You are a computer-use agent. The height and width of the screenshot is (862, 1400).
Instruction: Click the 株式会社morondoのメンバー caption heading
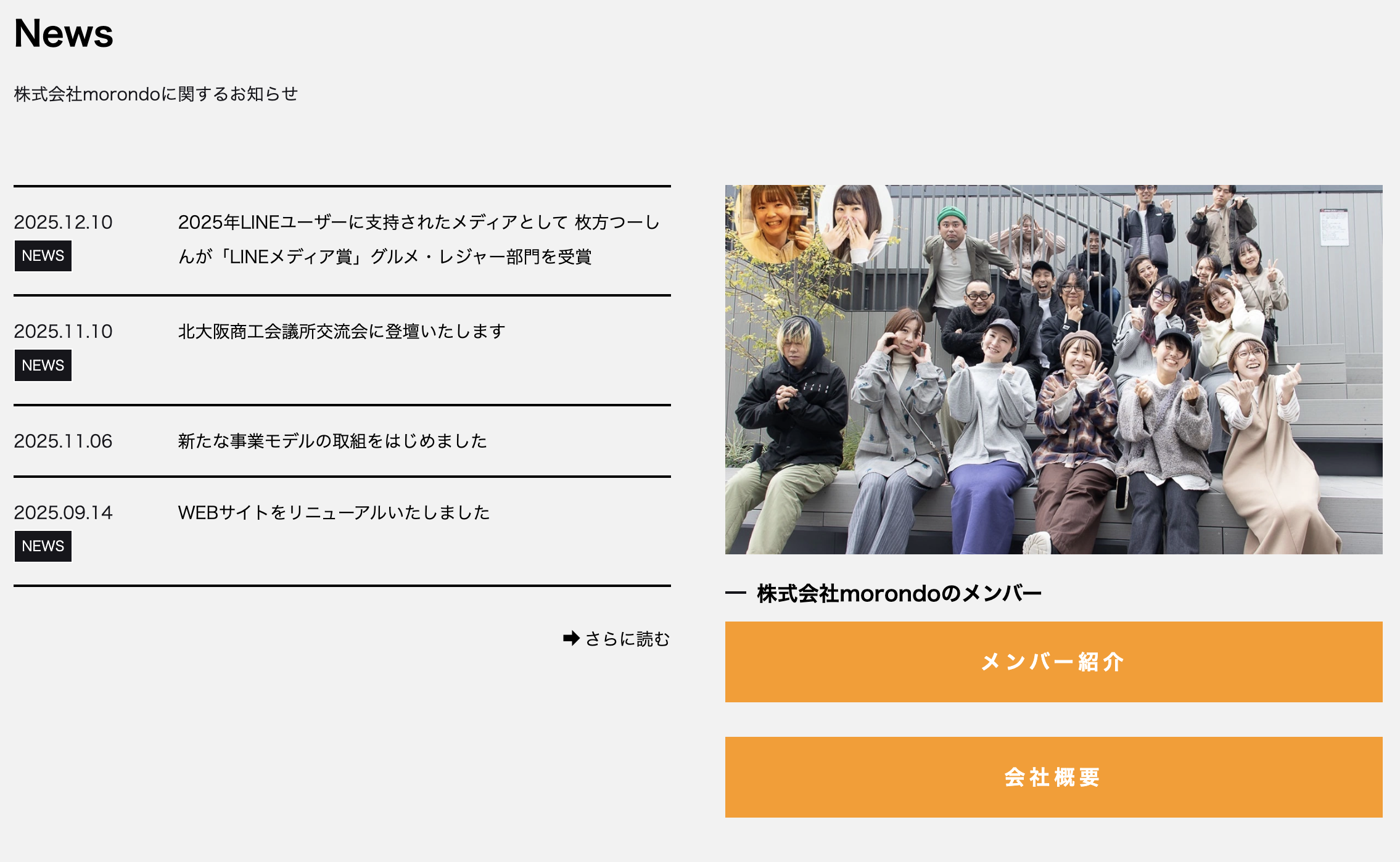899,593
